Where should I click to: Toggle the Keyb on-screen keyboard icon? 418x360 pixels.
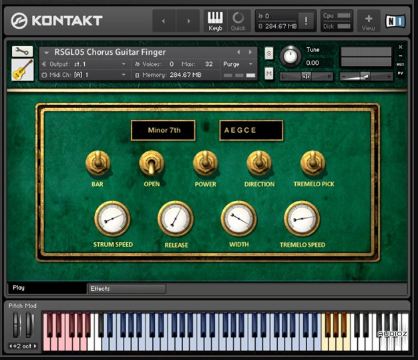click(215, 21)
